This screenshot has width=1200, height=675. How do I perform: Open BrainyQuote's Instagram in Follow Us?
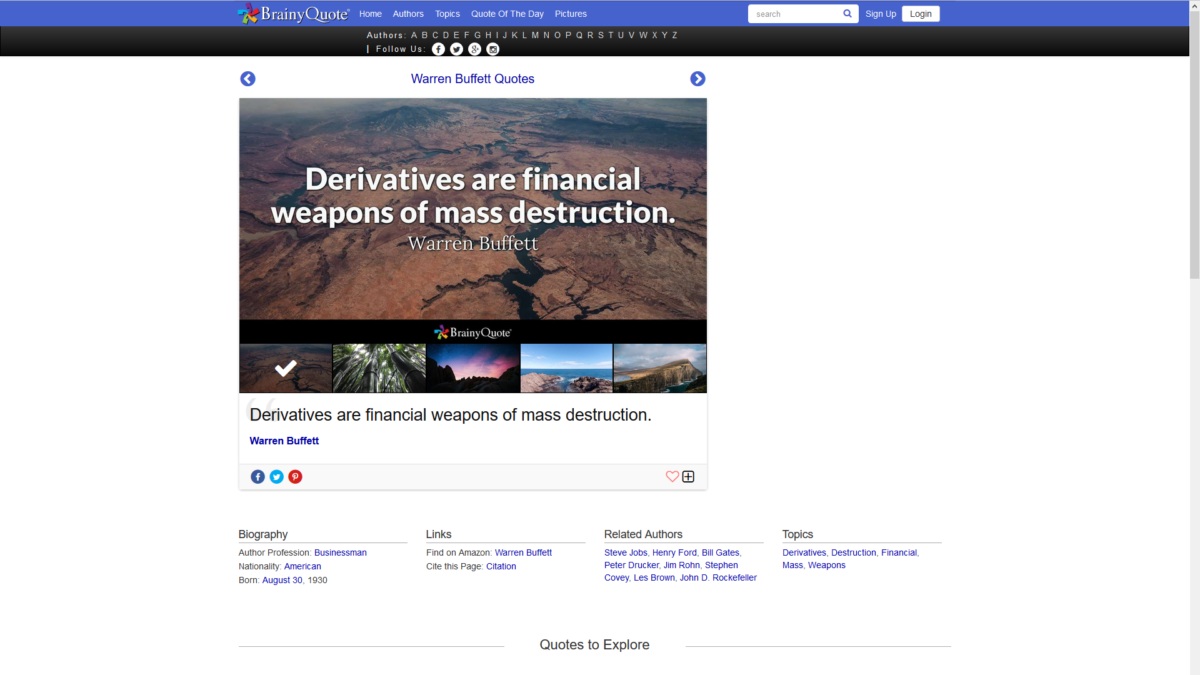tap(493, 49)
